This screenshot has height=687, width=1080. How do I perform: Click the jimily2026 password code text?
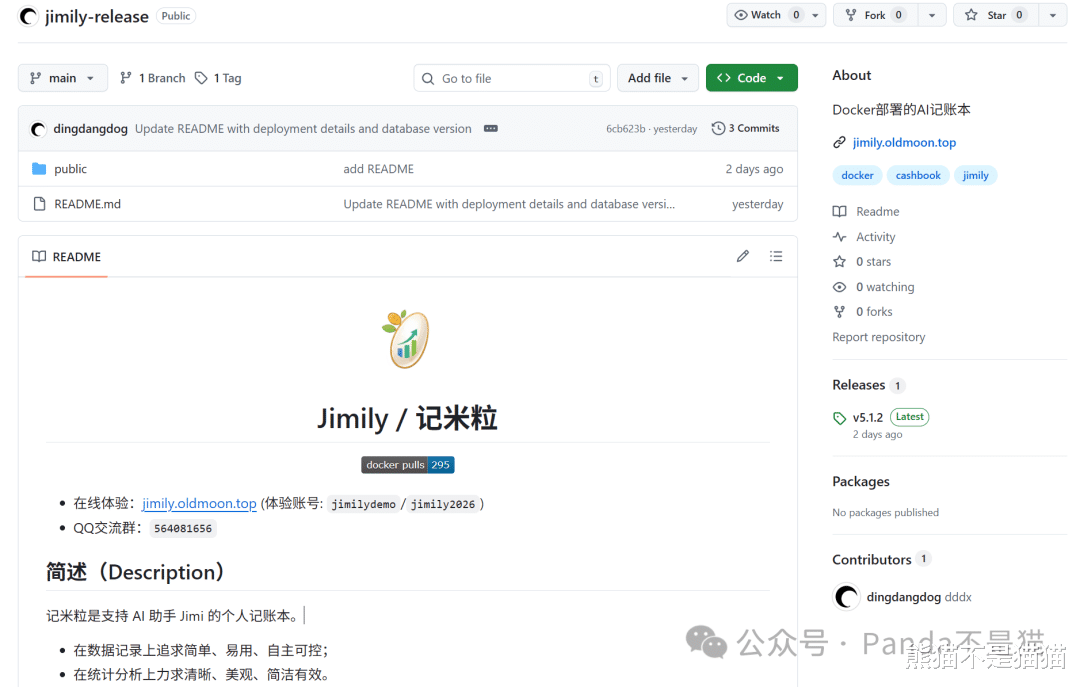(x=443, y=504)
